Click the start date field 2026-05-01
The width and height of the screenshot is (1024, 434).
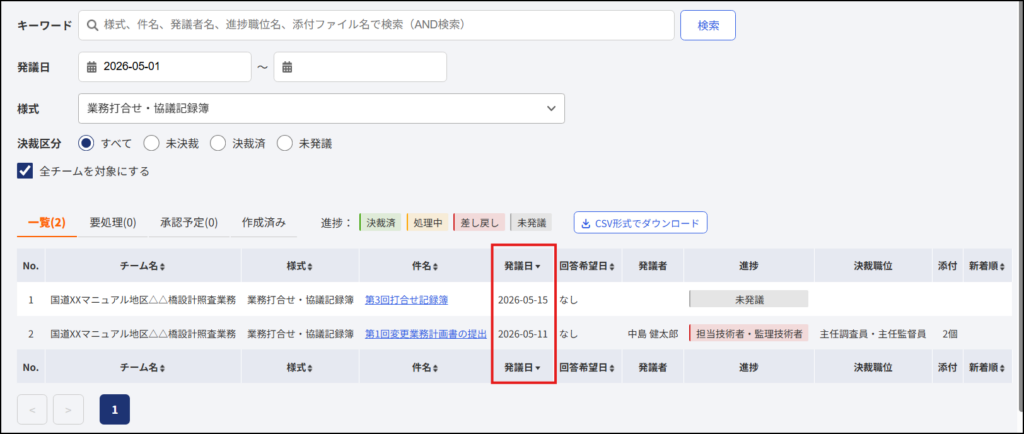coord(165,67)
